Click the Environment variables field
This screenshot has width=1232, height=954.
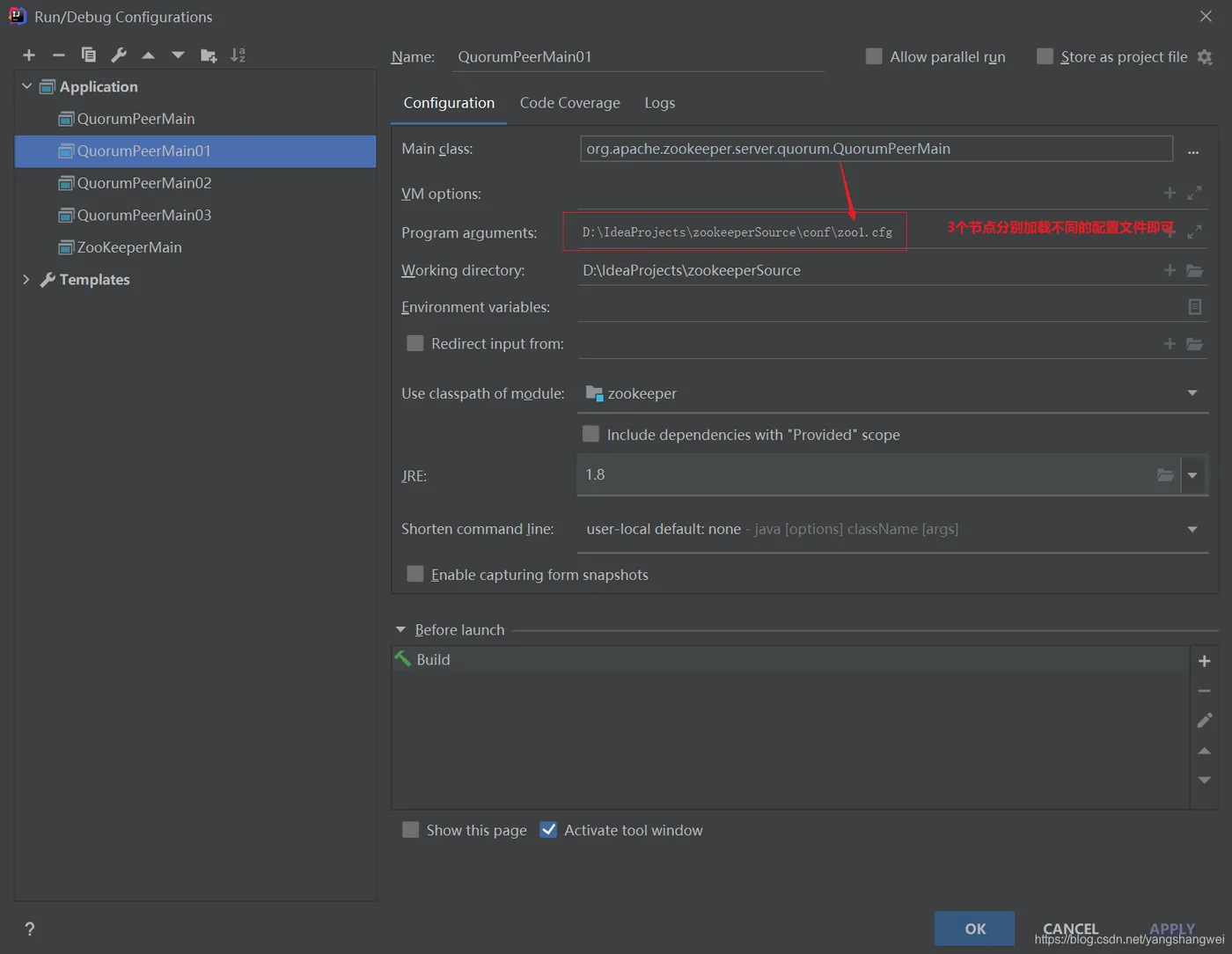[x=880, y=307]
